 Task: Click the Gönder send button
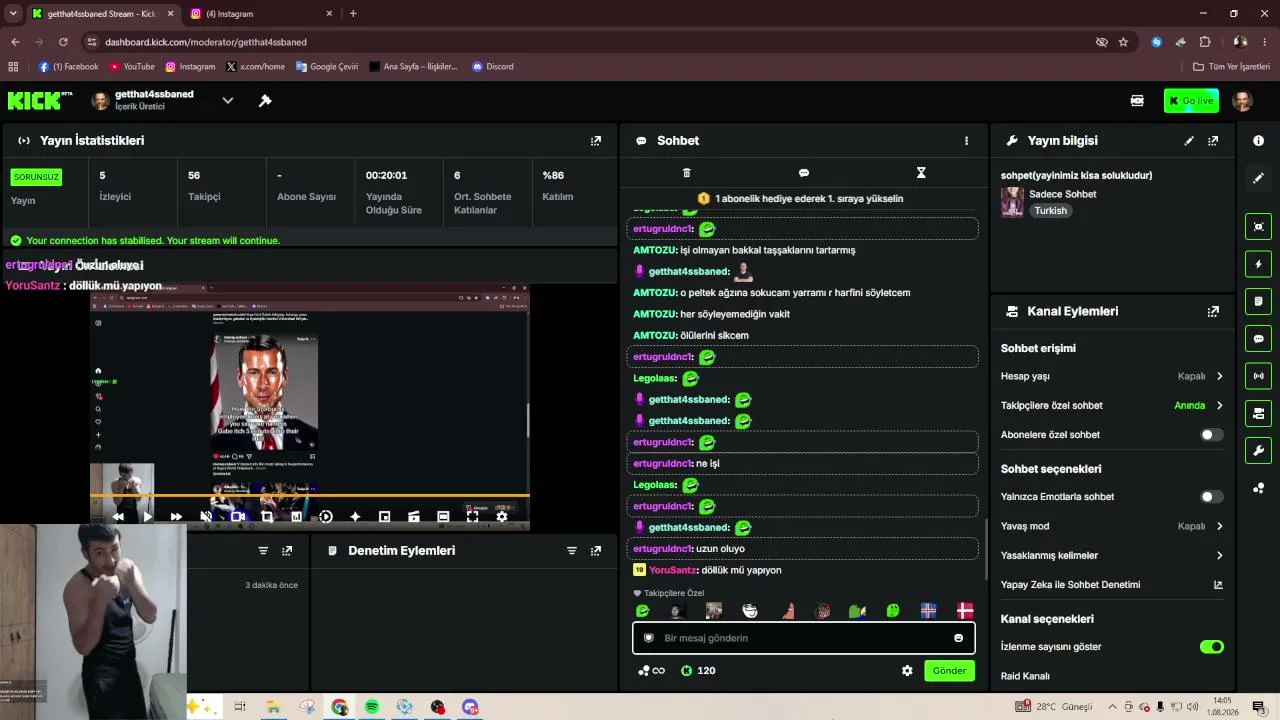click(949, 671)
